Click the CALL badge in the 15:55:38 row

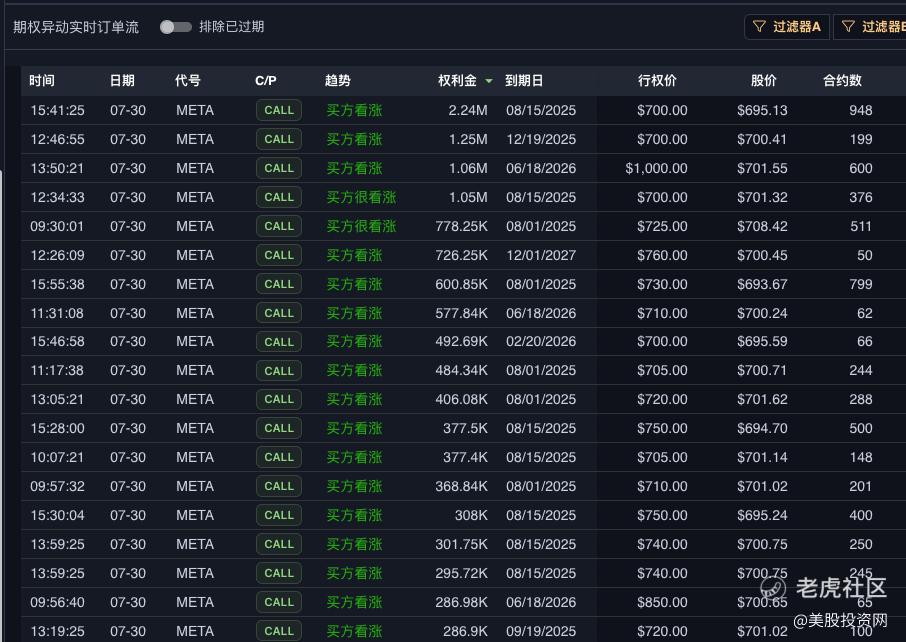tap(279, 284)
